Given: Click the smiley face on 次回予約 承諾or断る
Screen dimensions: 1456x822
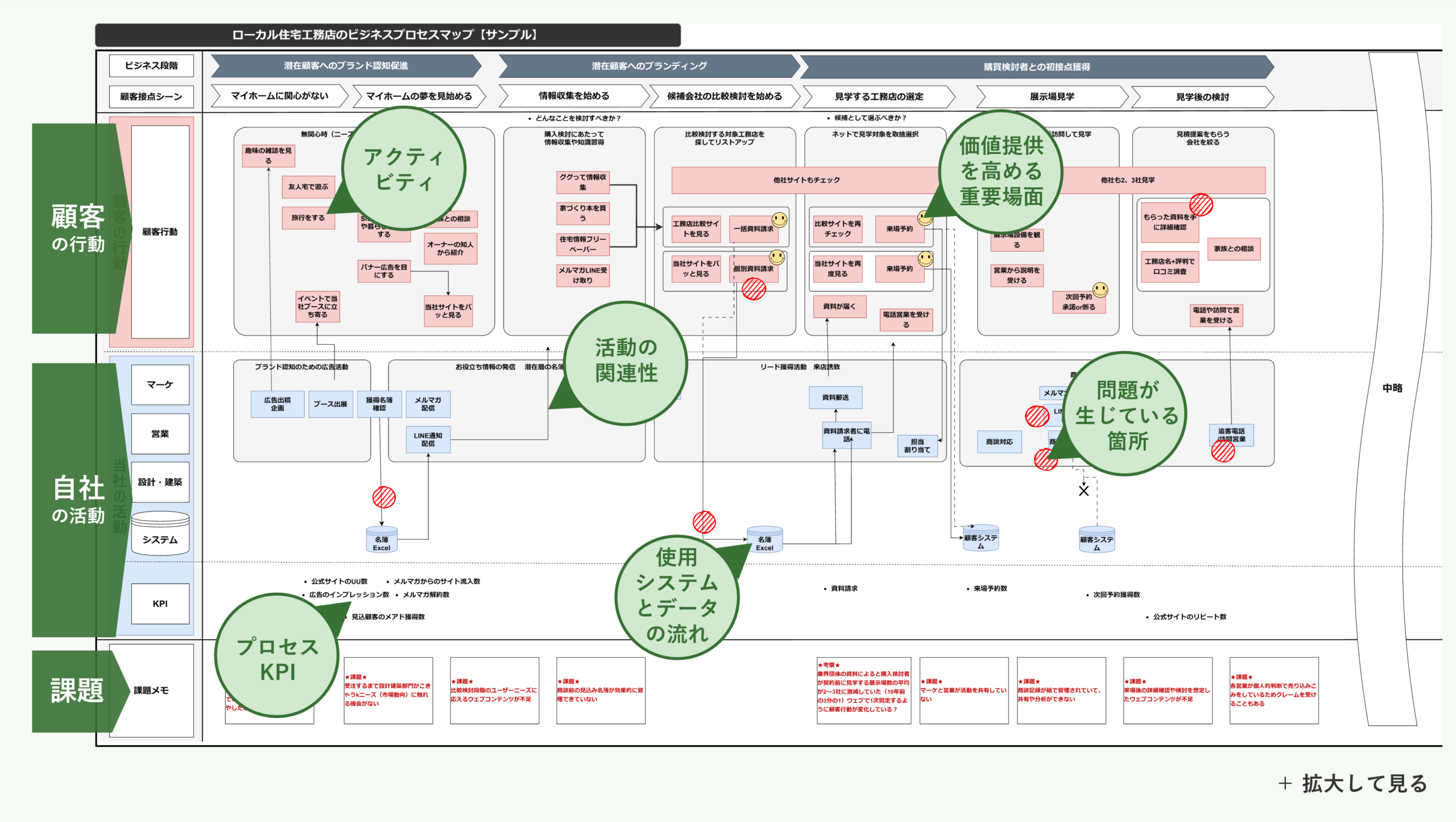Looking at the screenshot, I should (x=1101, y=290).
